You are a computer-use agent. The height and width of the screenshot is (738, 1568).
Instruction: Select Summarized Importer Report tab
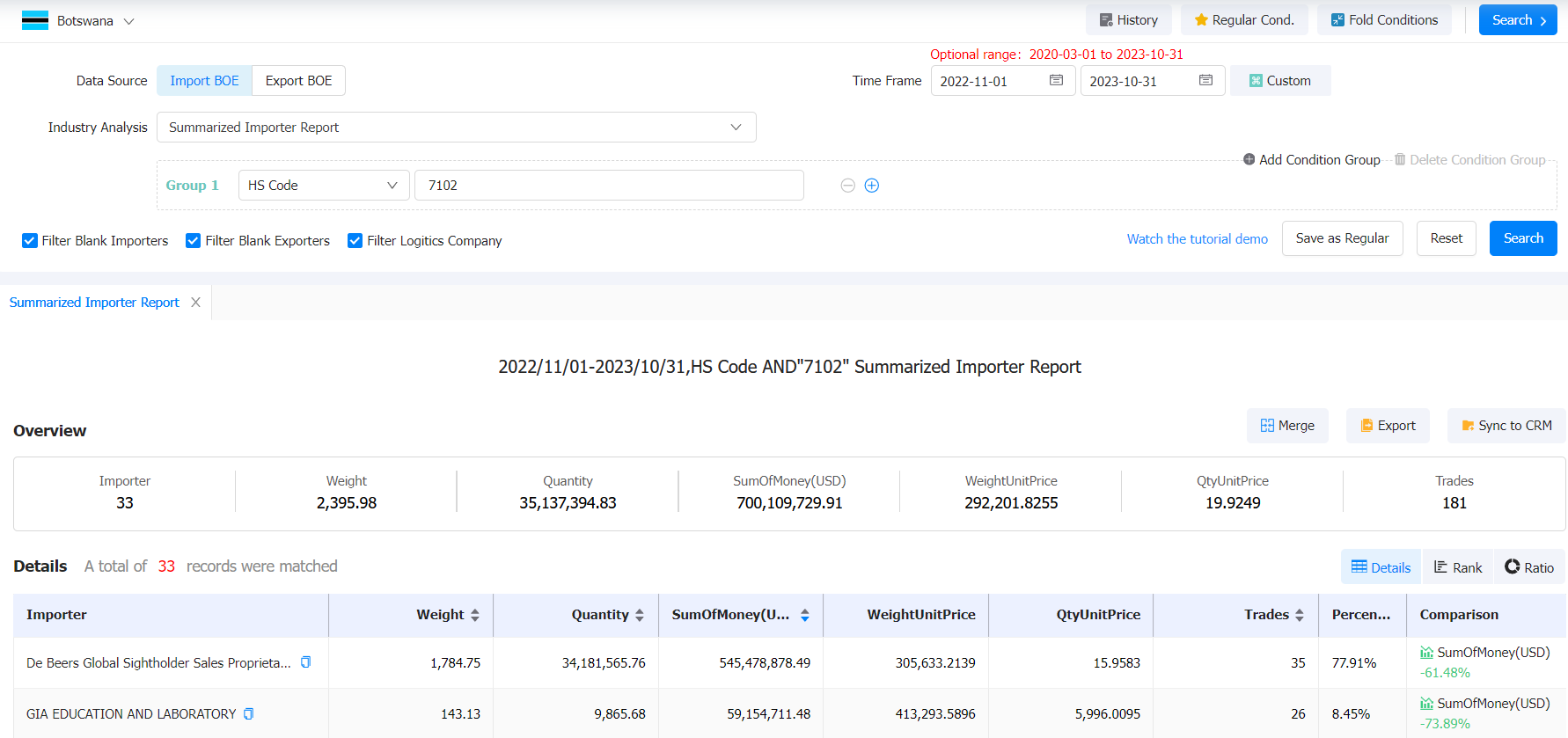pos(94,303)
